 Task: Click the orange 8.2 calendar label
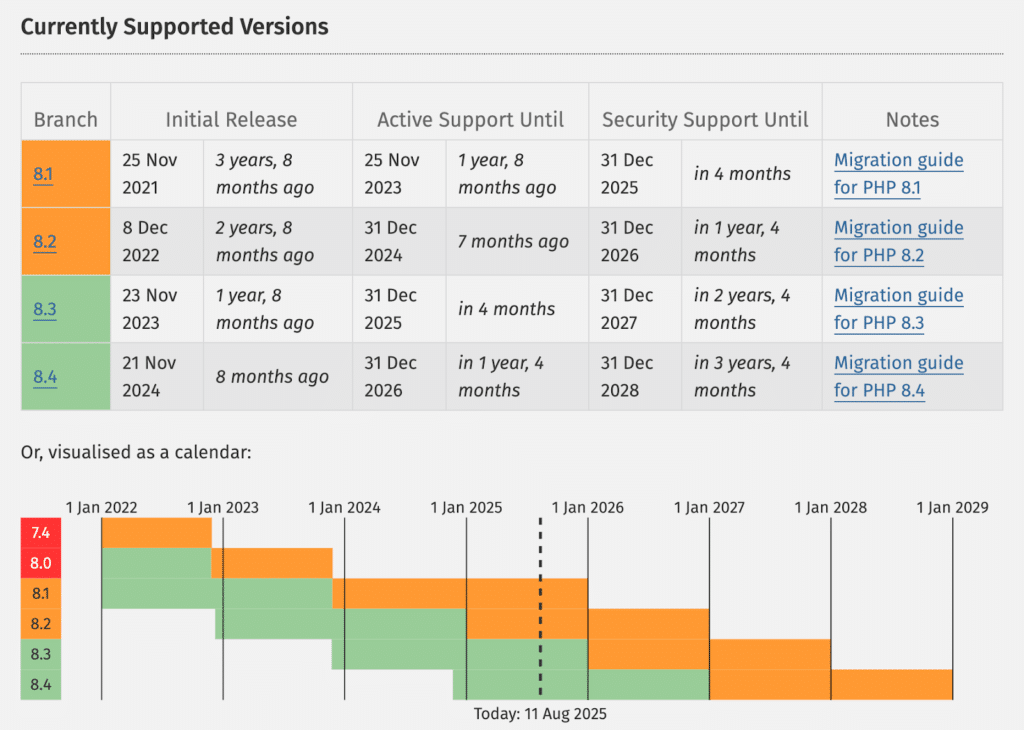40,624
